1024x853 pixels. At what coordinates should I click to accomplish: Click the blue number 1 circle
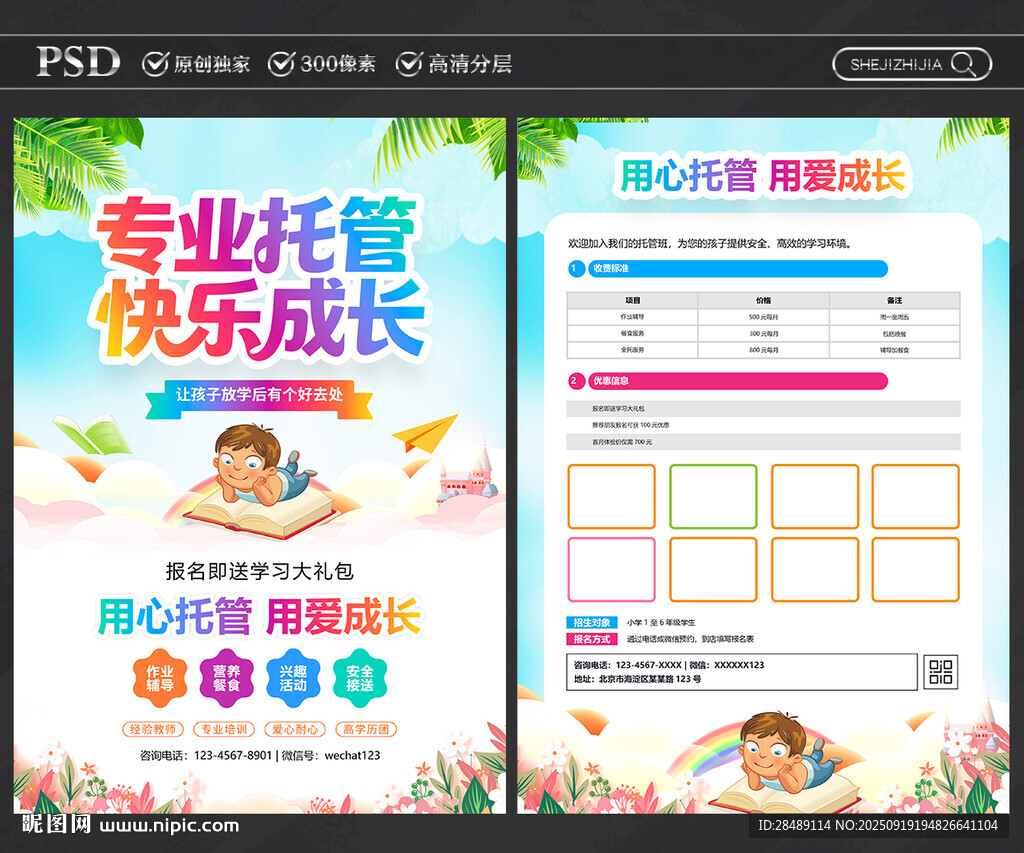tap(575, 268)
